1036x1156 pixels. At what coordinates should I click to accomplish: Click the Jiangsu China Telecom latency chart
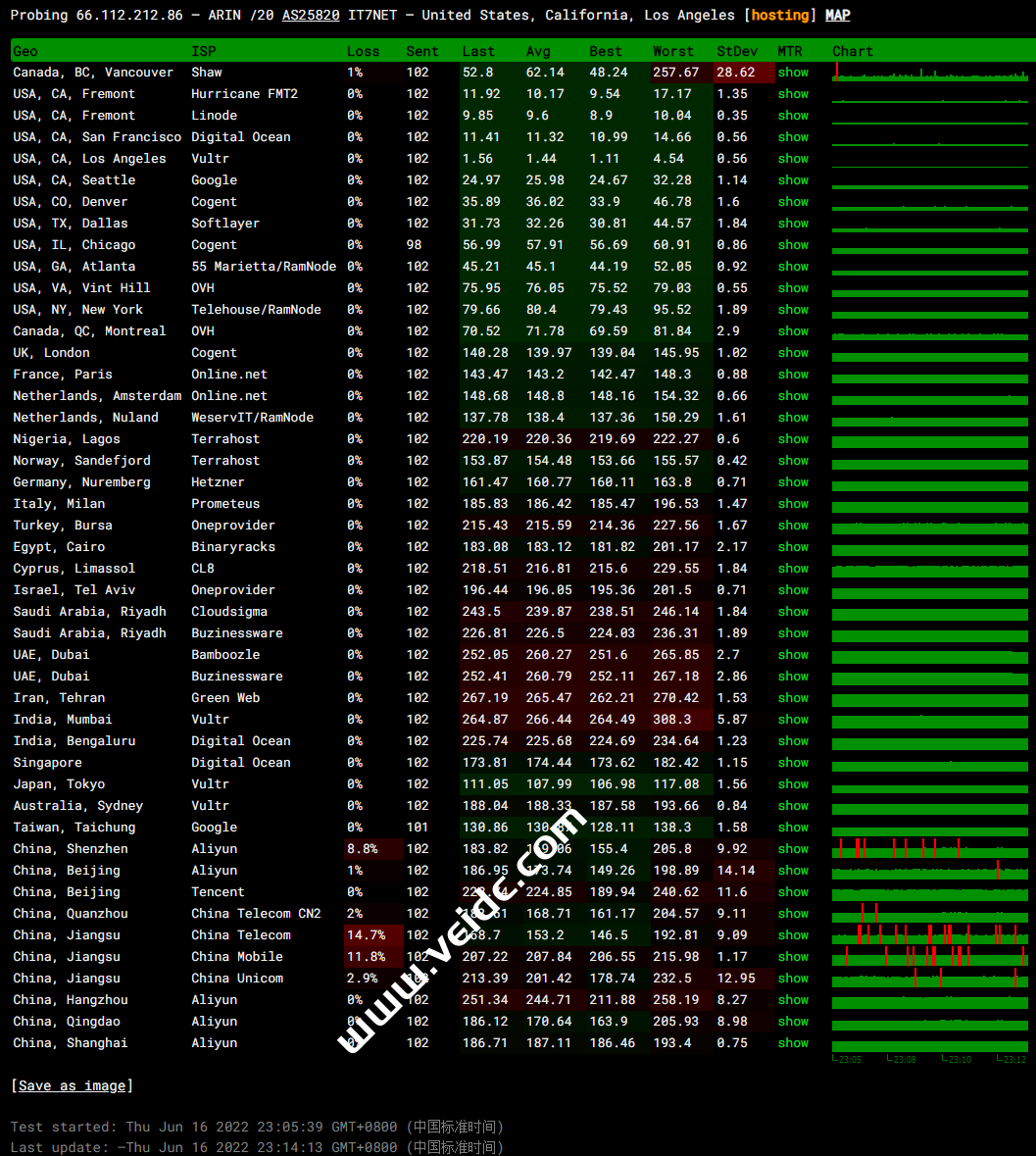[929, 934]
